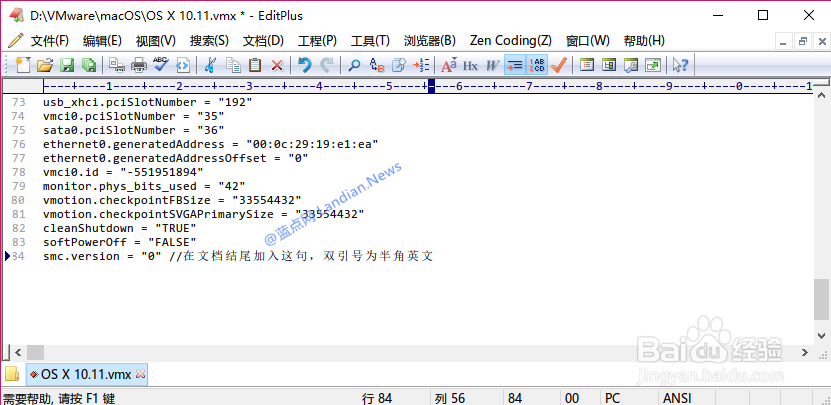Click the cleanShutdown = "TRUE" line
The height and width of the screenshot is (405, 831).
pos(120,228)
